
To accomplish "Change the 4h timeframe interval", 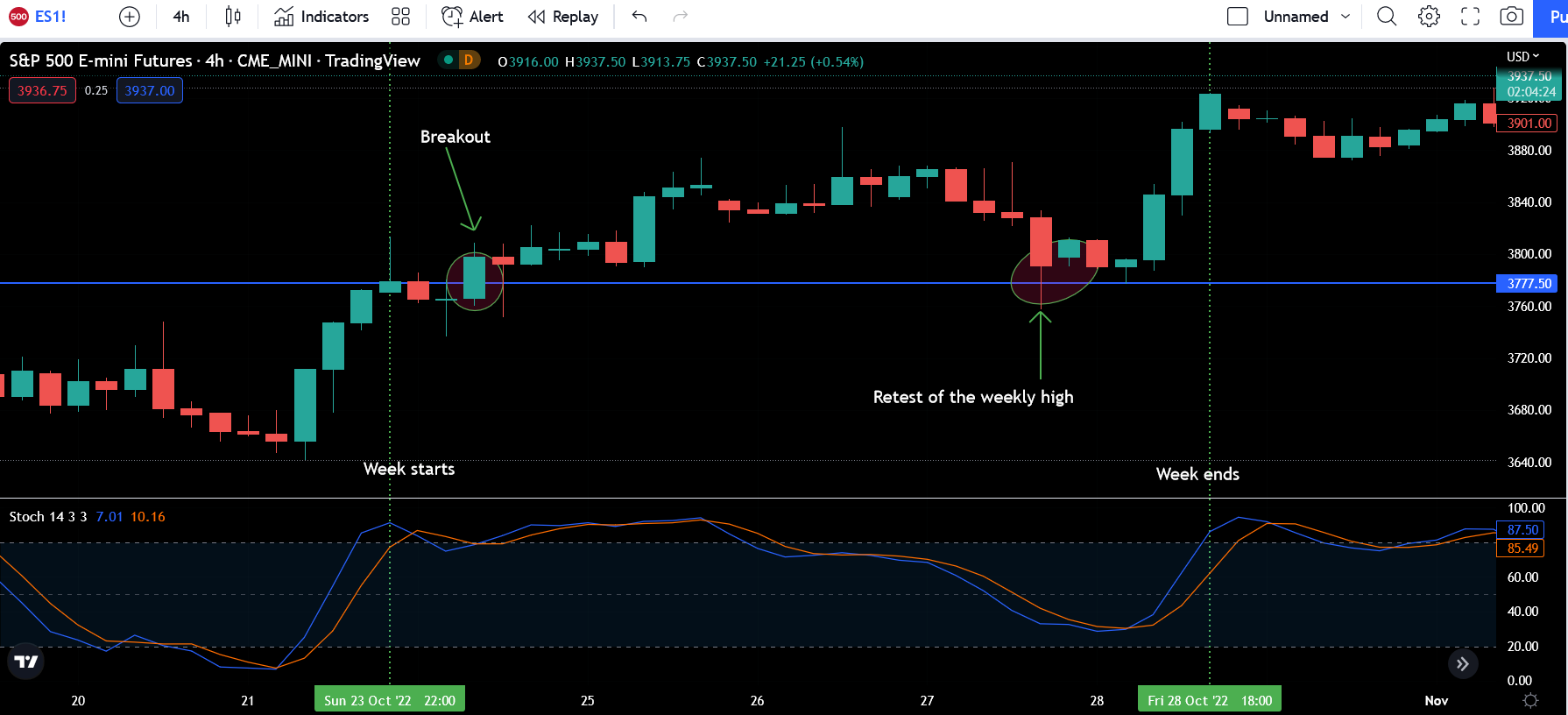I will pyautogui.click(x=181, y=17).
